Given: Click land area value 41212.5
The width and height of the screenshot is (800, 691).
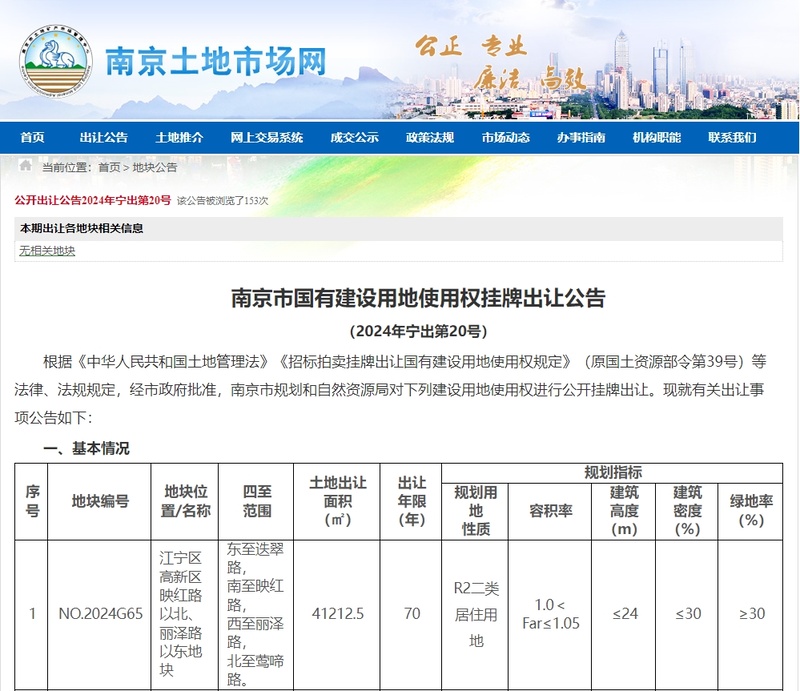Looking at the screenshot, I should (338, 613).
